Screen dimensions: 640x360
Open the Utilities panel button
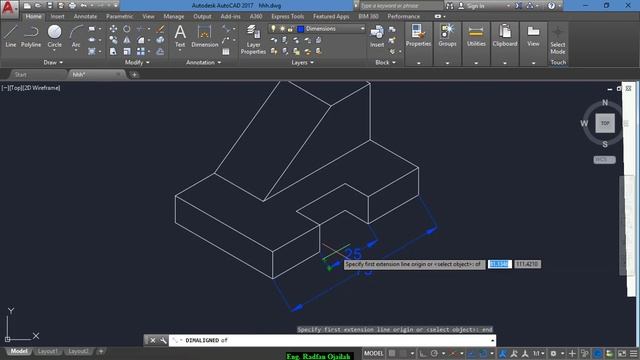coord(476,36)
